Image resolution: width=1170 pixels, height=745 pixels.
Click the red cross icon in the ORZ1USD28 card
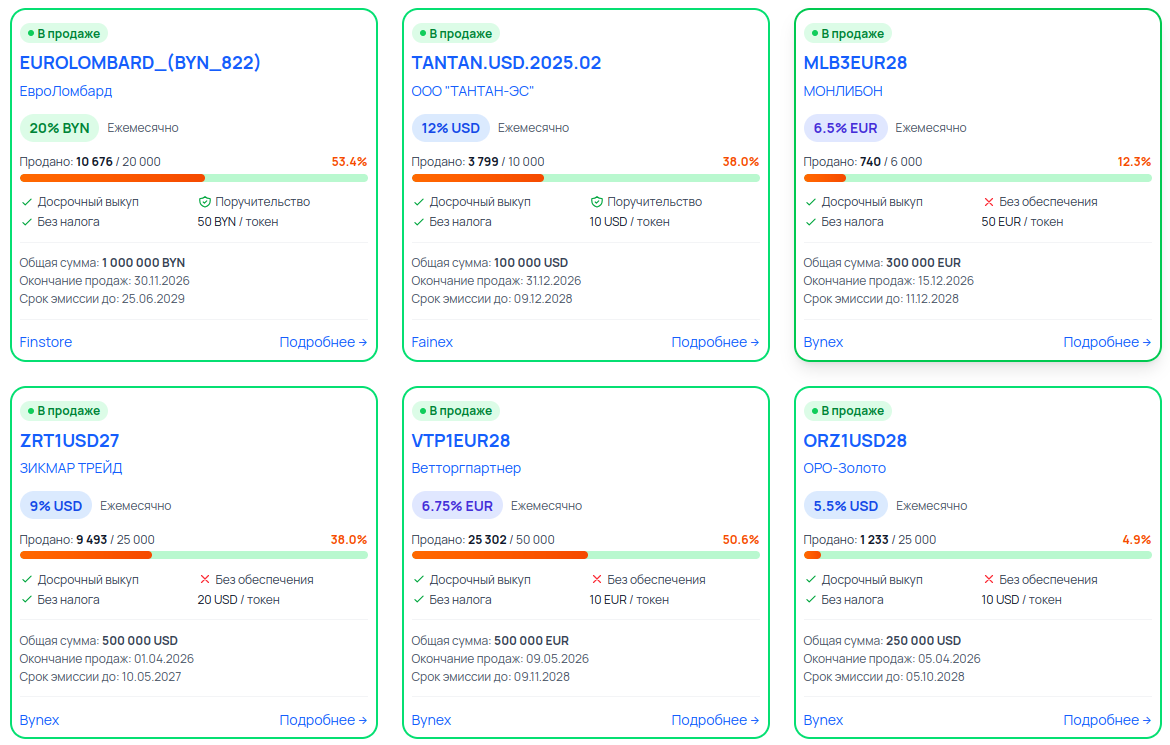click(x=989, y=580)
